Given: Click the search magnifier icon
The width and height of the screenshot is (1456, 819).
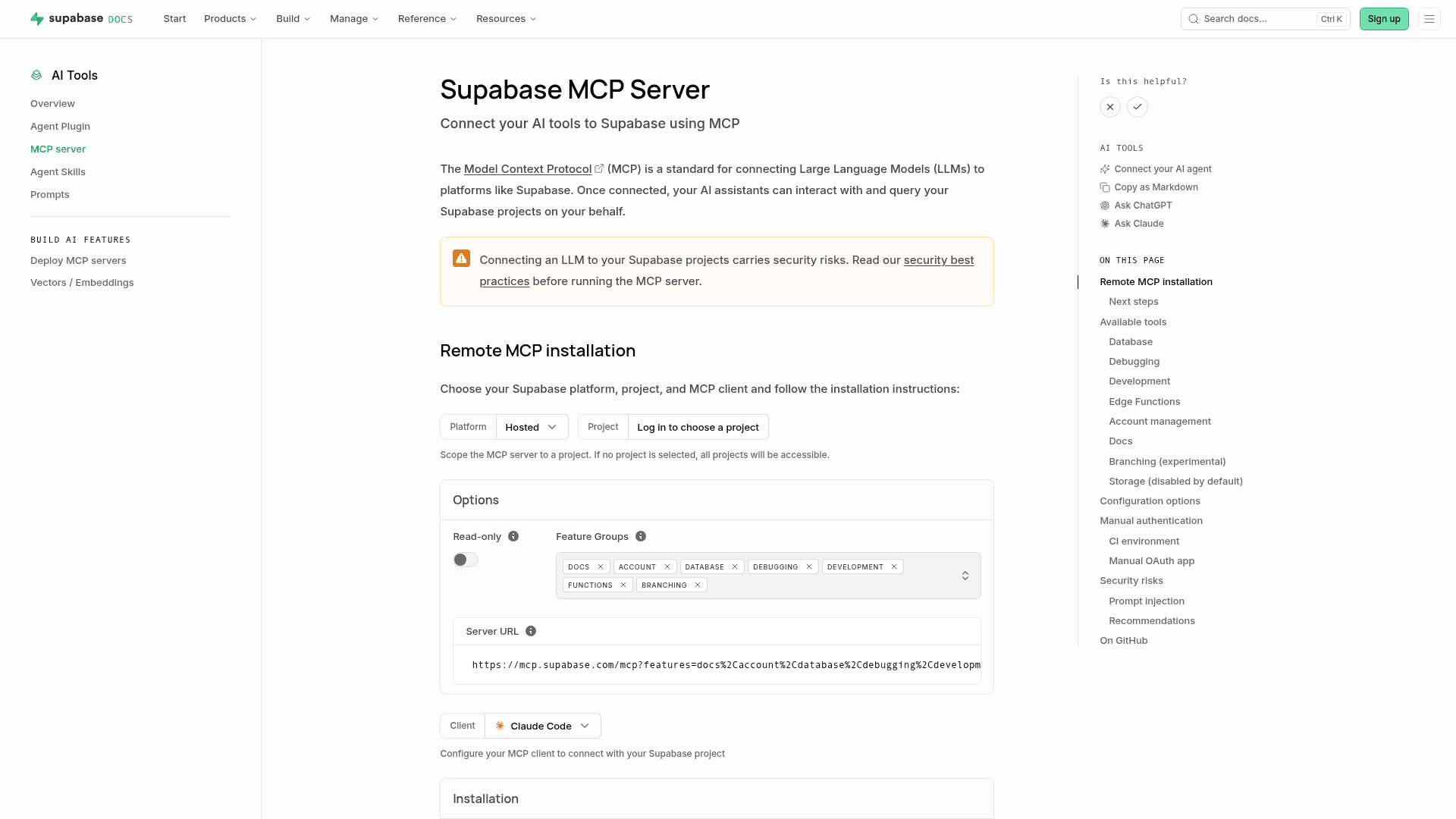Looking at the screenshot, I should 1194,19.
